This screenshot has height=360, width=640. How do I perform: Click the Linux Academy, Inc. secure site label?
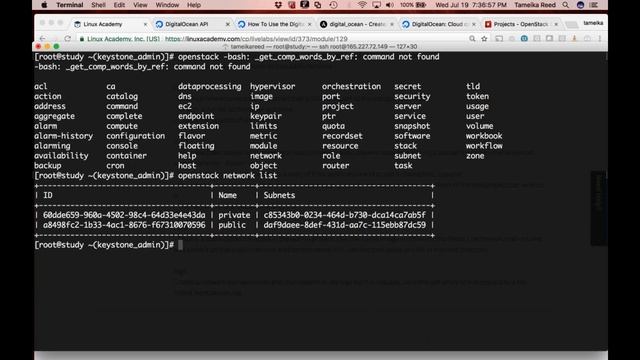point(120,39)
